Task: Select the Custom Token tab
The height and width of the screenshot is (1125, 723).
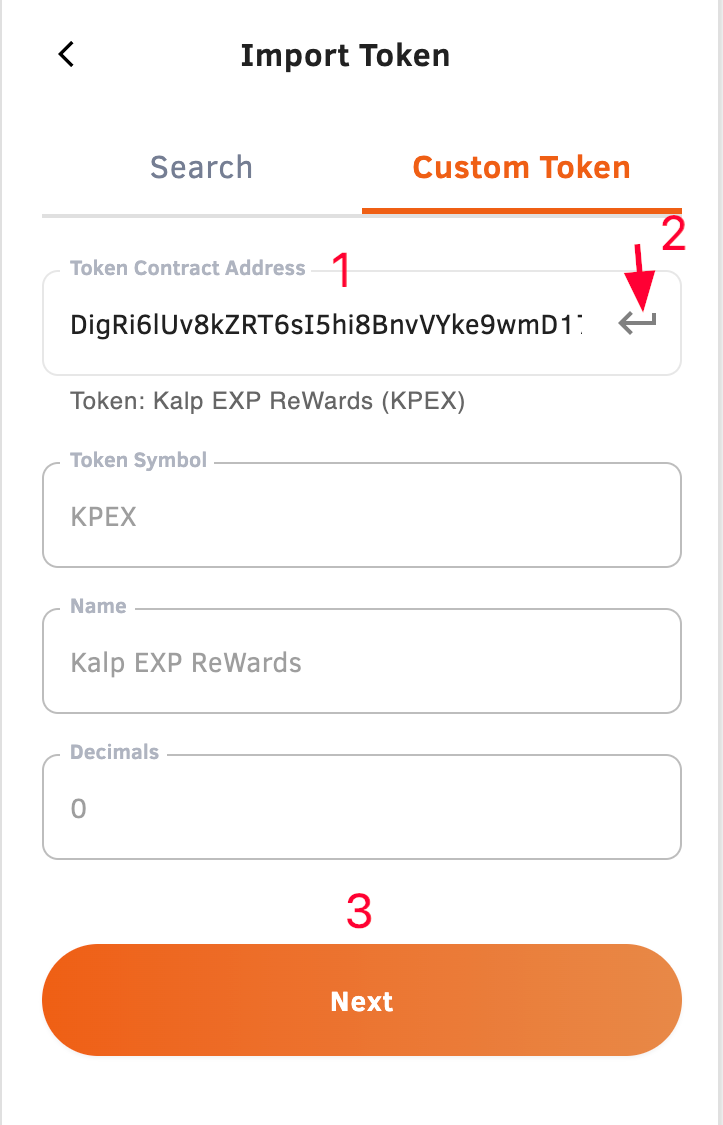Action: click(x=521, y=167)
